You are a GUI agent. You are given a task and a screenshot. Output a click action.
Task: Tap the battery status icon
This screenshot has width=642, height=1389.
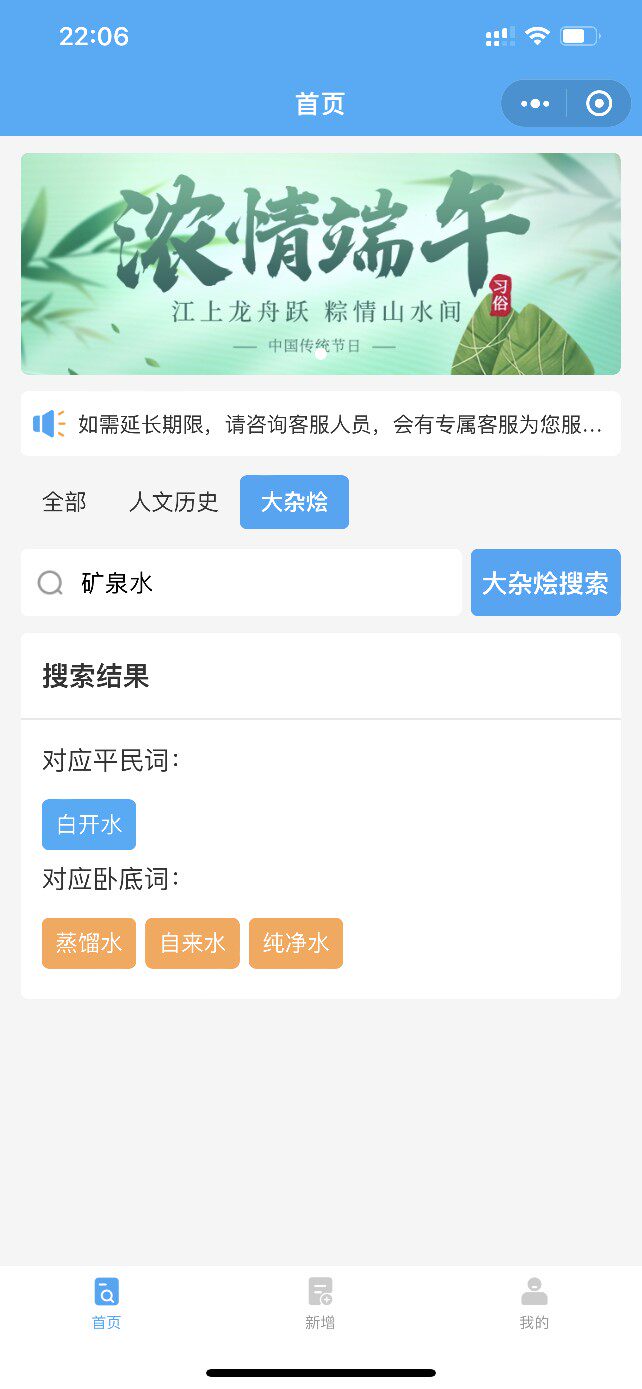click(579, 37)
